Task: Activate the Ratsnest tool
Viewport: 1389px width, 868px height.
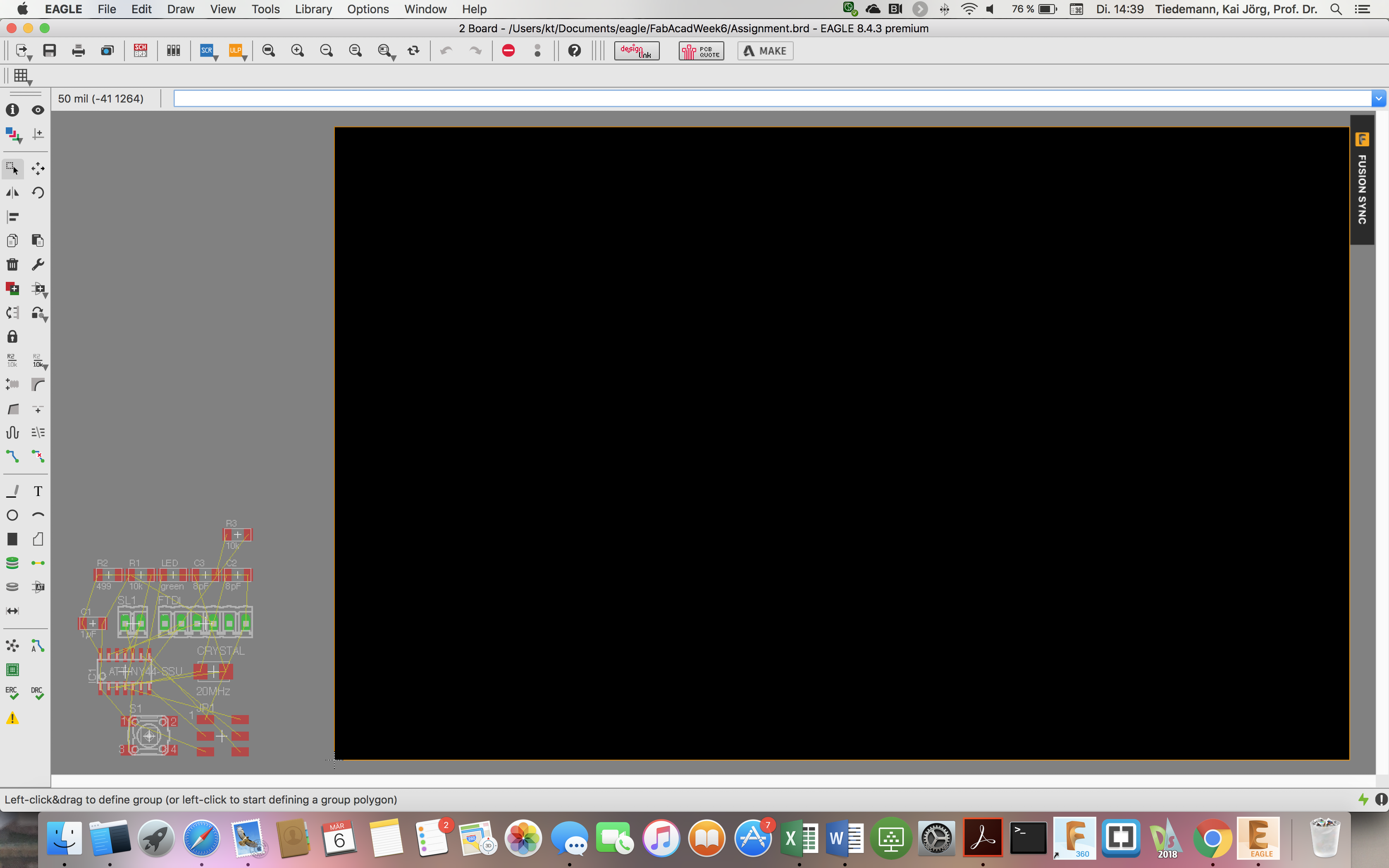Action: click(x=12, y=646)
